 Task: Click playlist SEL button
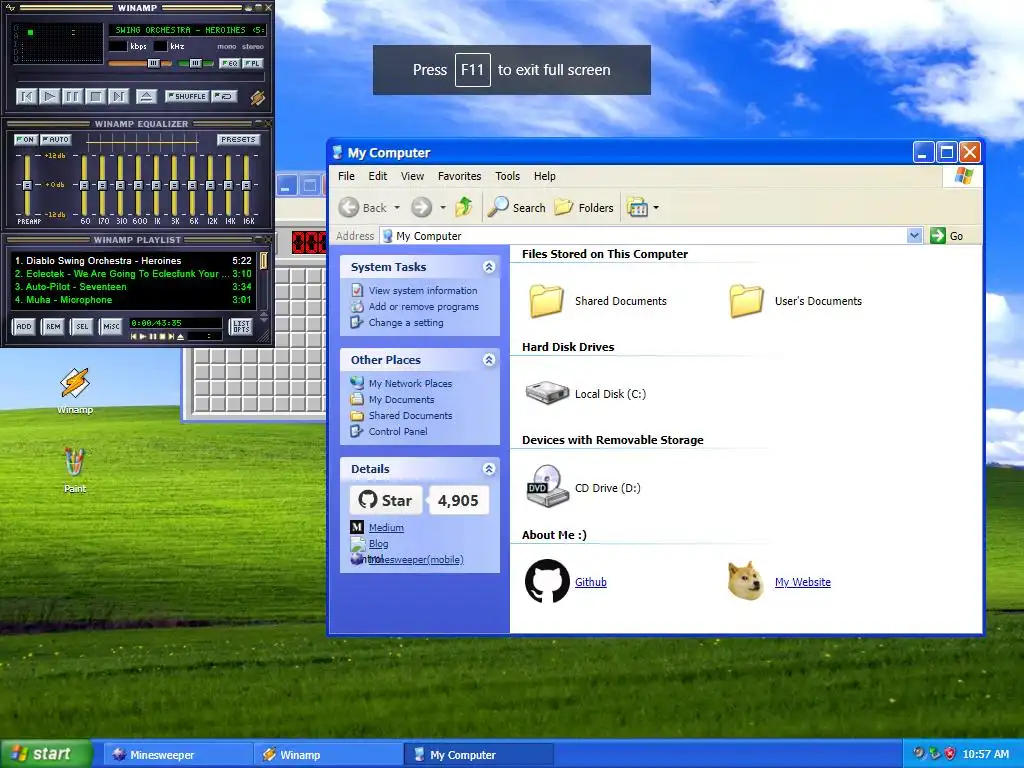pyautogui.click(x=82, y=327)
